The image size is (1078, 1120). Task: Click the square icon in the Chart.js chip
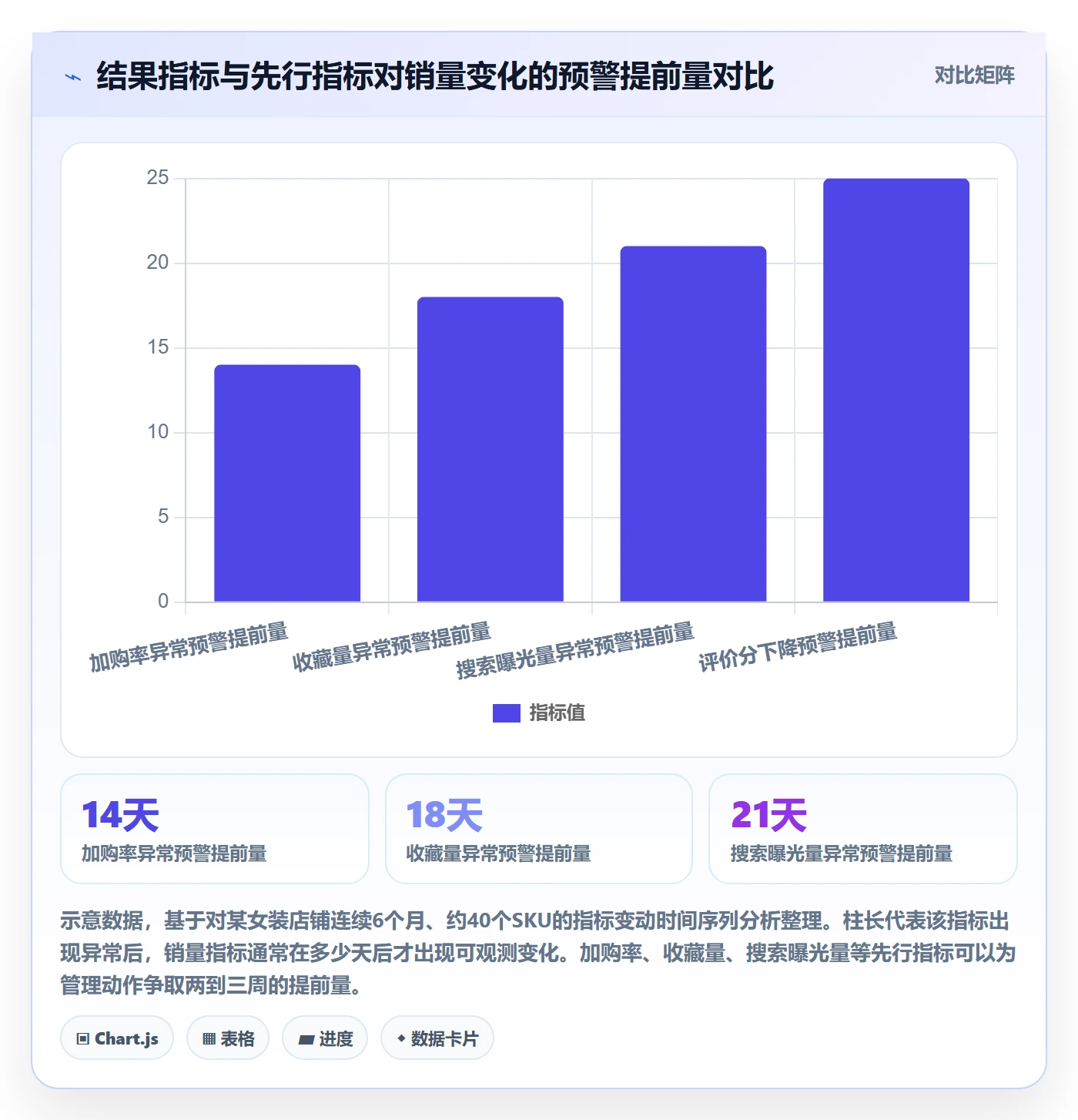[x=83, y=1039]
